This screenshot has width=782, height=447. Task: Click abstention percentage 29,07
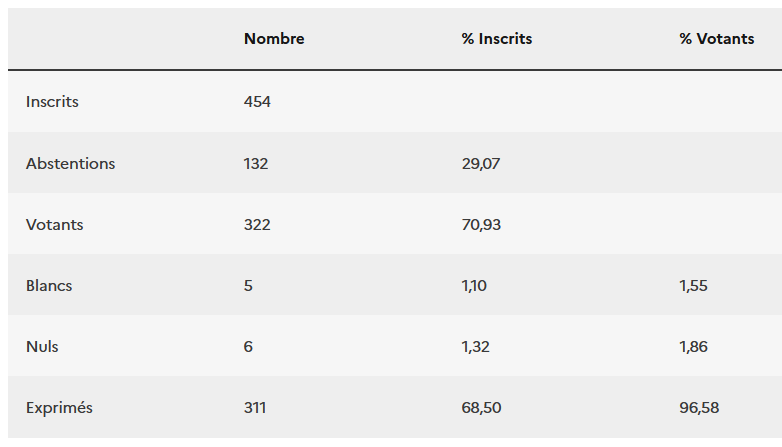point(481,163)
